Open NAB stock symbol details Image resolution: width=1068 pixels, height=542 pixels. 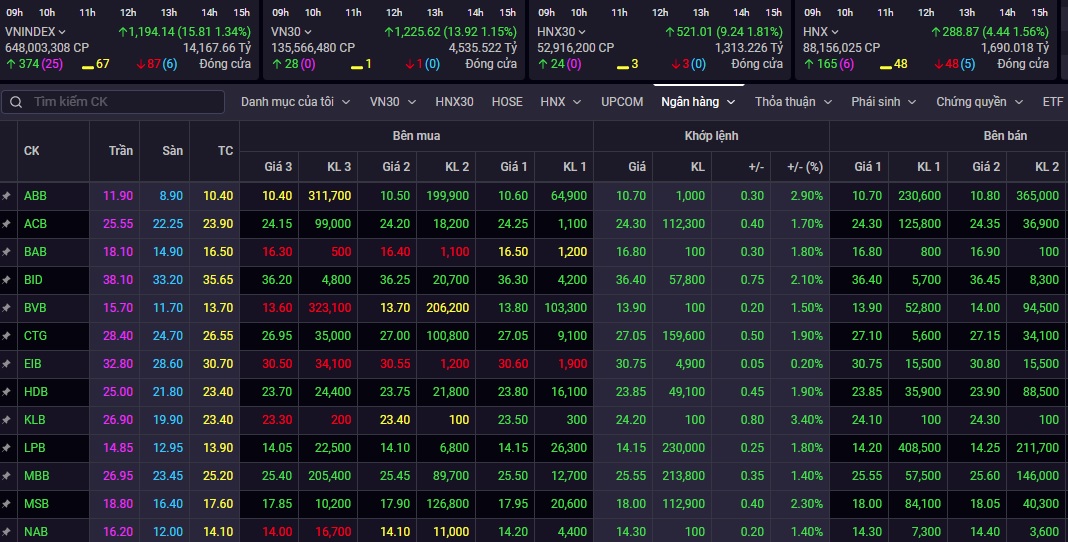click(x=36, y=532)
